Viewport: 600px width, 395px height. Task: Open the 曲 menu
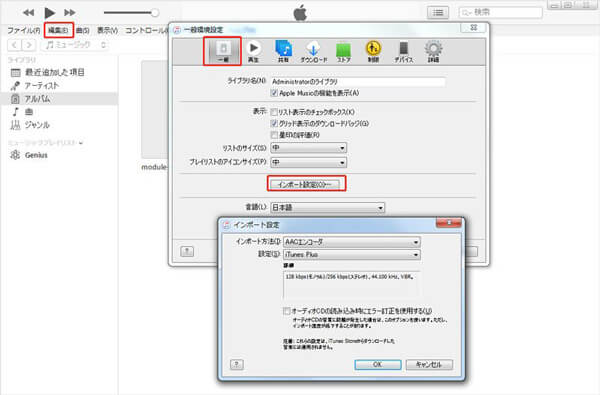[x=83, y=30]
